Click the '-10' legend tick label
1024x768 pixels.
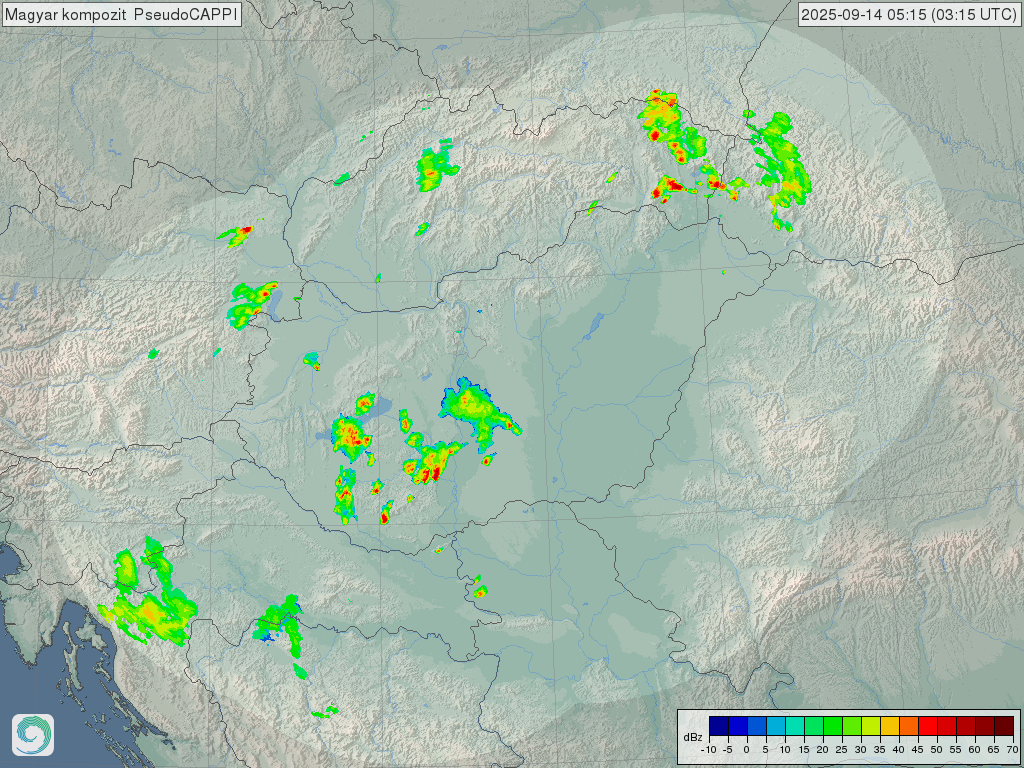point(709,750)
